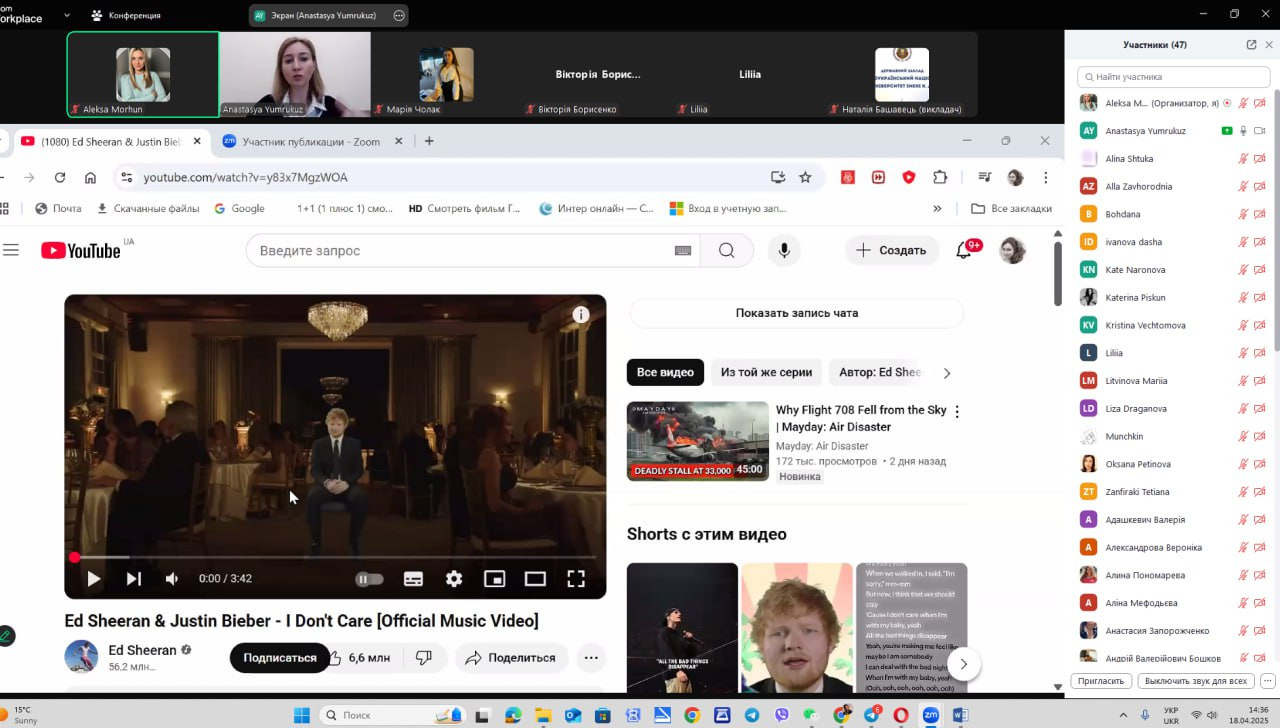1280x728 pixels.
Task: Turn on subtitles in the video player
Action: click(x=413, y=578)
